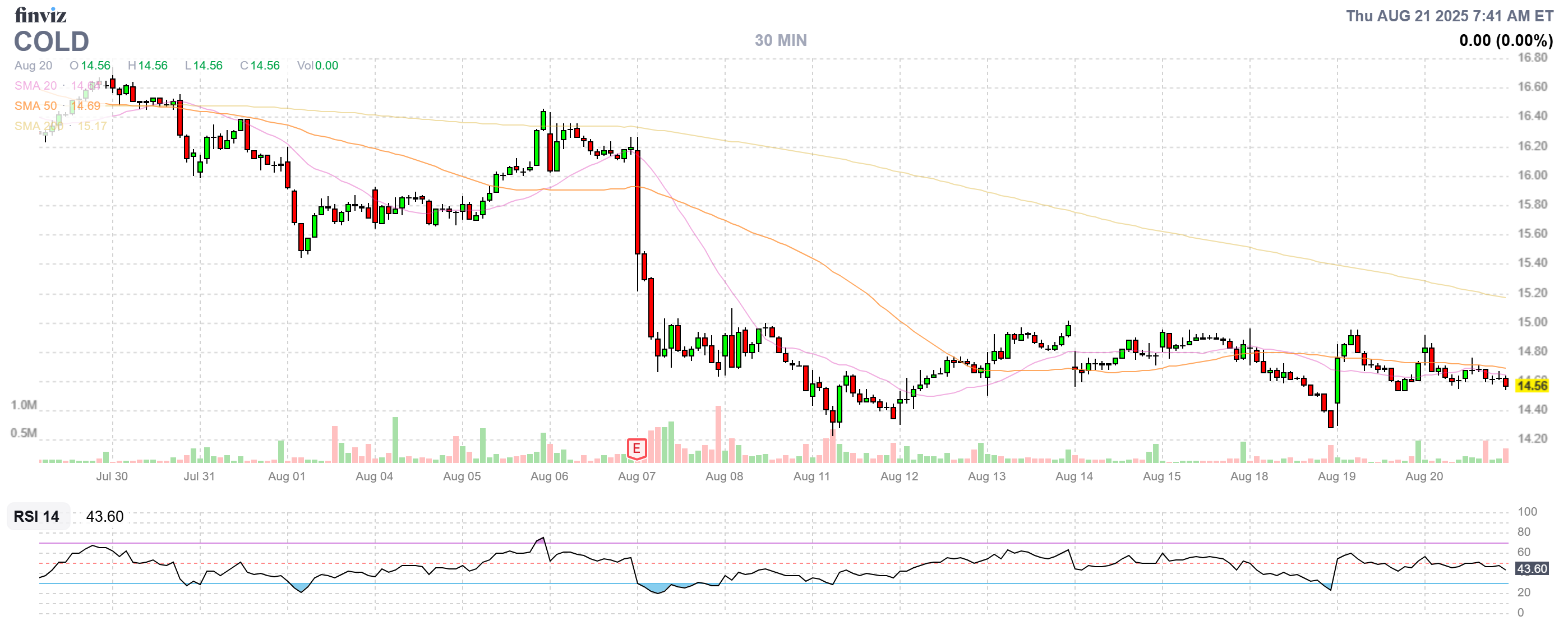
Task: Click the Aug 20 date in OHLC header
Action: (x=34, y=66)
